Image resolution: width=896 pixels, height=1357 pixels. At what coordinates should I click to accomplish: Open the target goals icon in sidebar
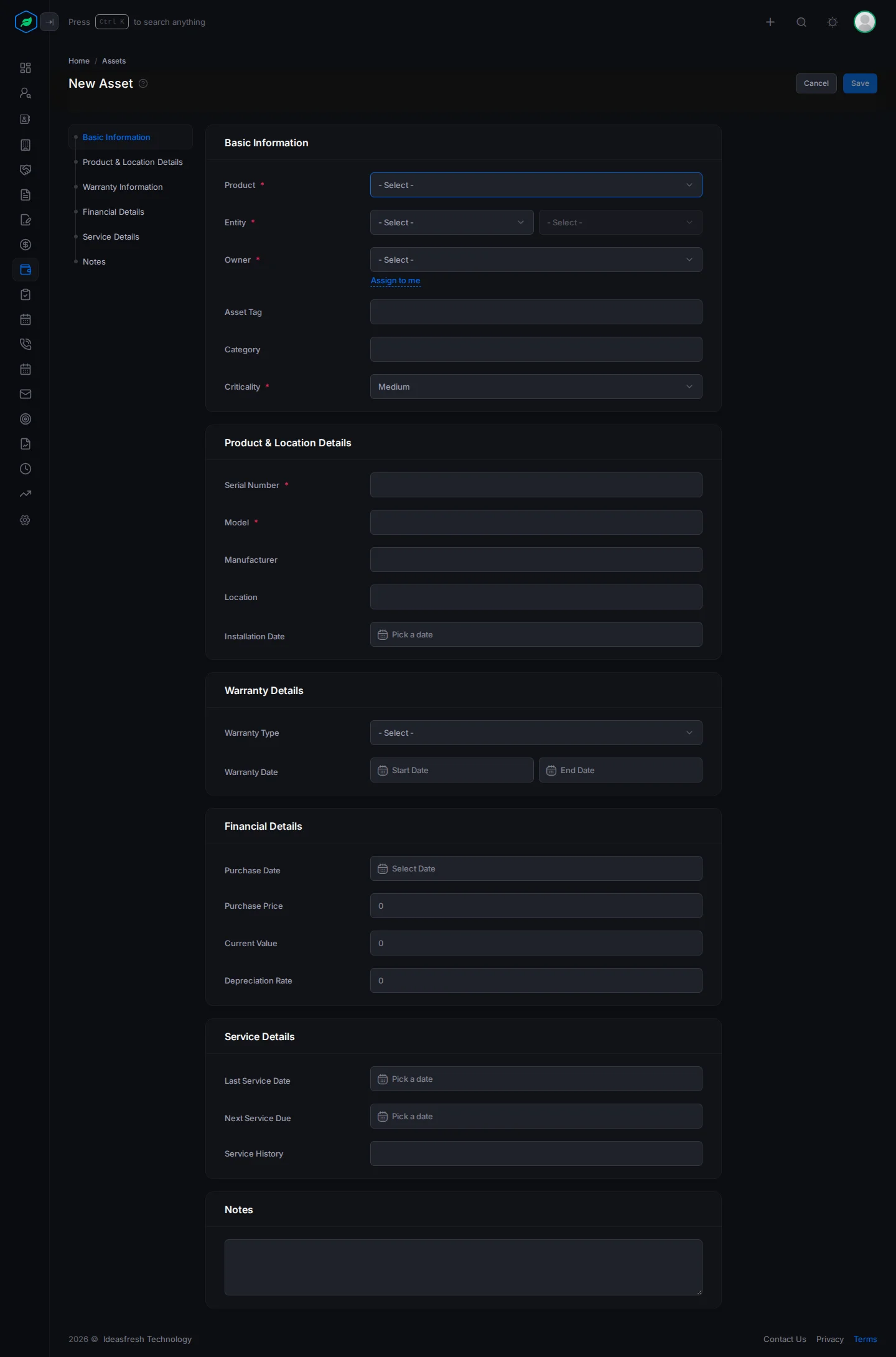click(26, 419)
